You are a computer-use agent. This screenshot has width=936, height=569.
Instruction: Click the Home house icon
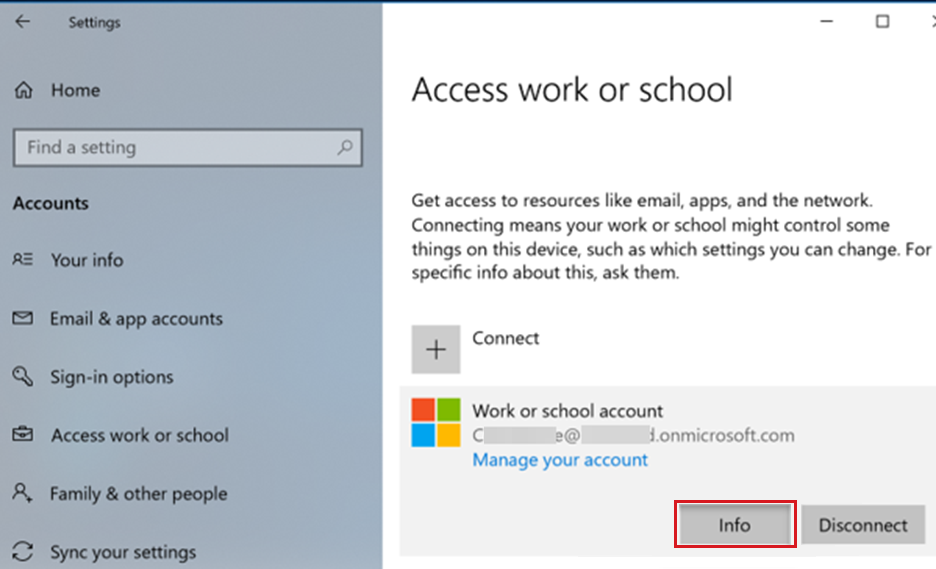tap(24, 90)
